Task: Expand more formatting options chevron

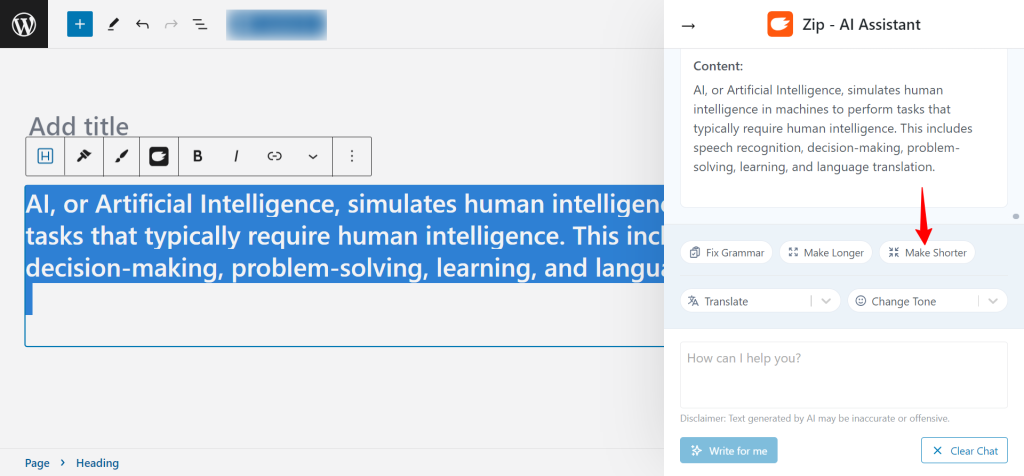Action: [313, 156]
